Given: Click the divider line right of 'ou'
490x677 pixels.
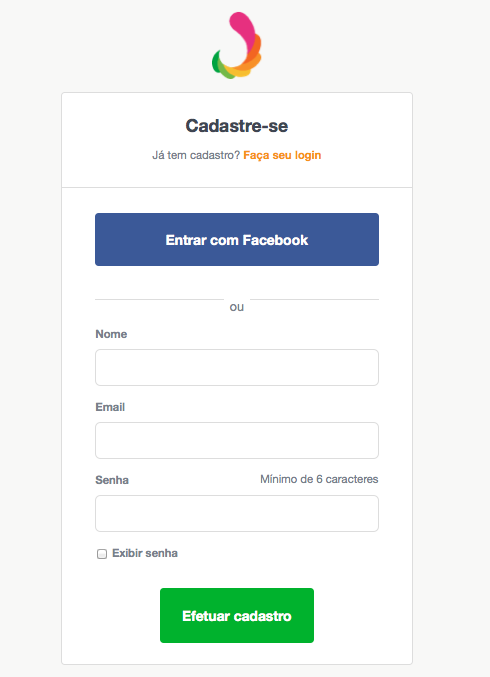Looking at the screenshot, I should click(314, 299).
